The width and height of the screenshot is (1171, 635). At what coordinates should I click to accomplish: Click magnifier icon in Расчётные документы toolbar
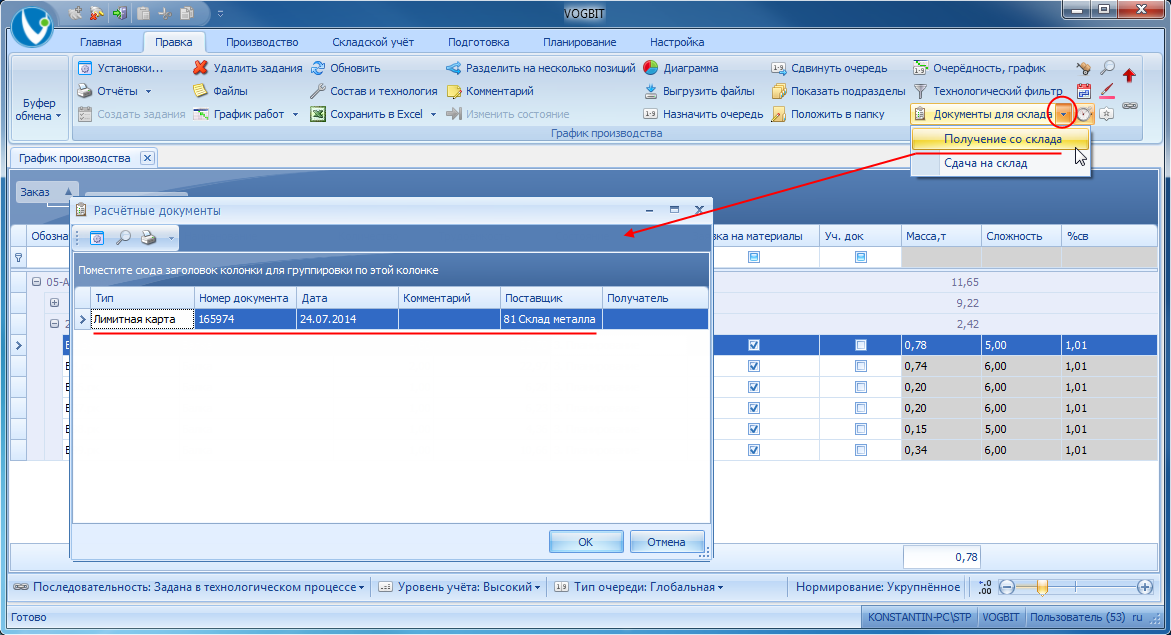[x=123, y=238]
